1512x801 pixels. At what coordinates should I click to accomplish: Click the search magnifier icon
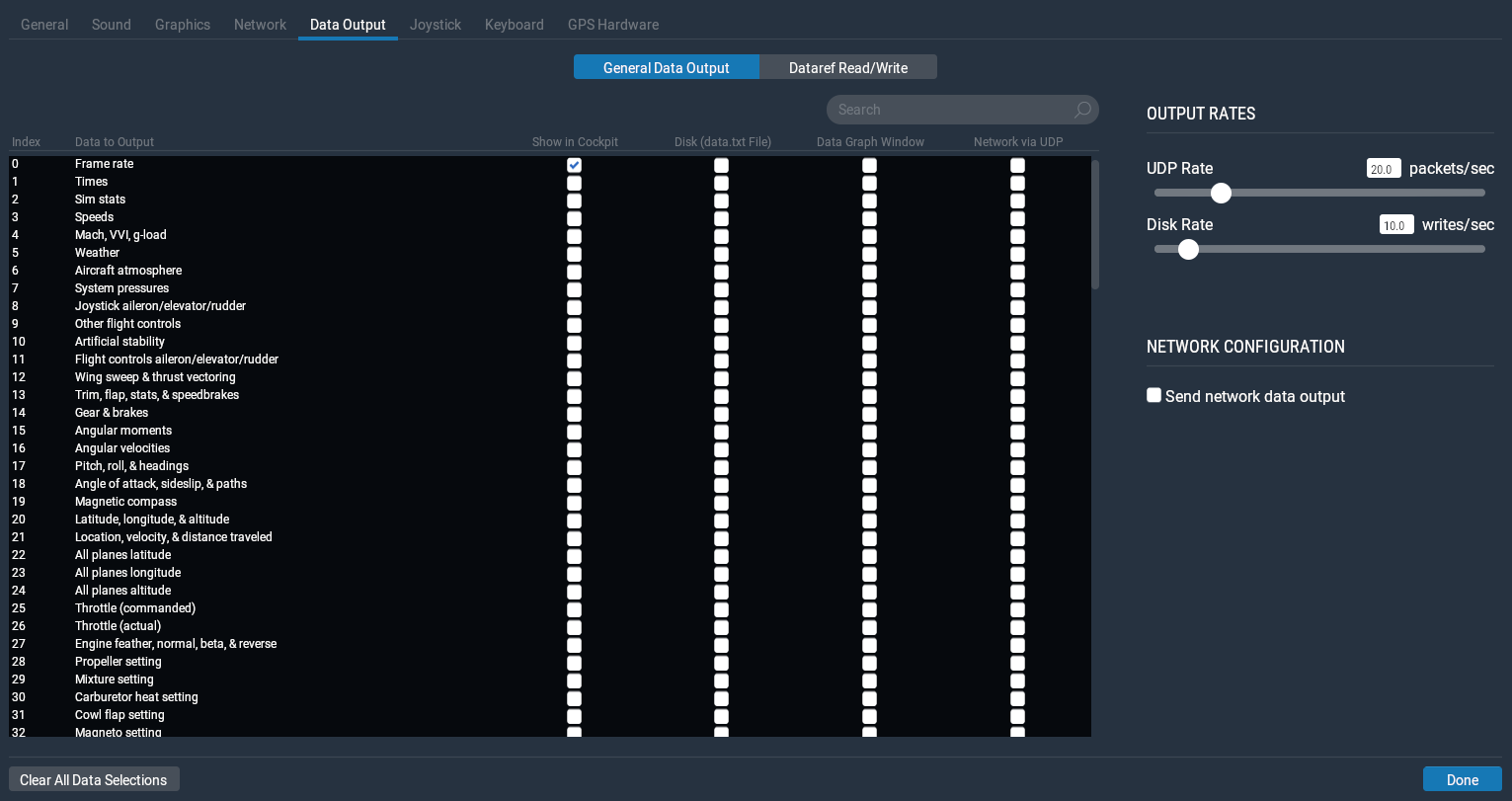tap(1082, 110)
